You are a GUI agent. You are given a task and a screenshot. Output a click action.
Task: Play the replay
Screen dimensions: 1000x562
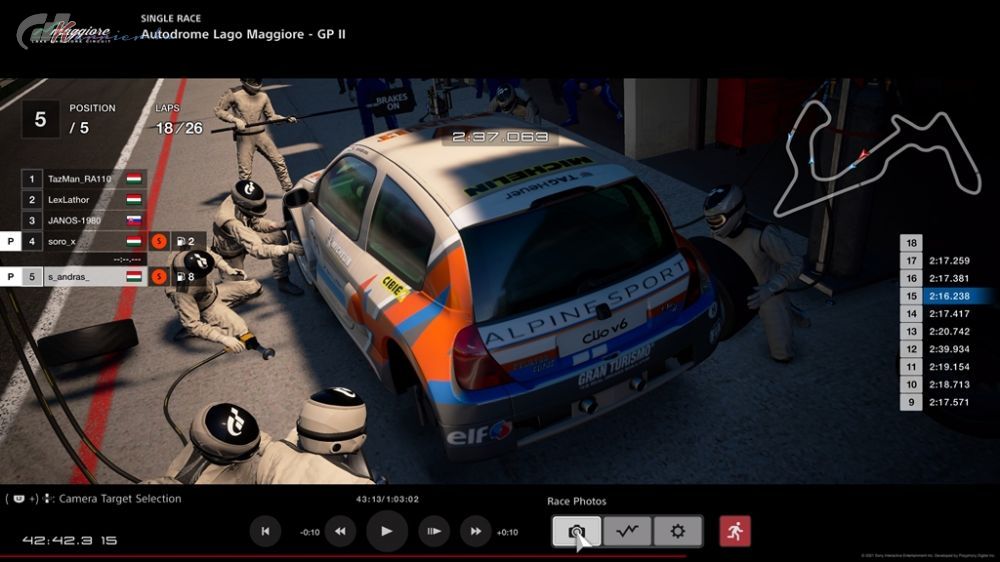click(x=386, y=531)
